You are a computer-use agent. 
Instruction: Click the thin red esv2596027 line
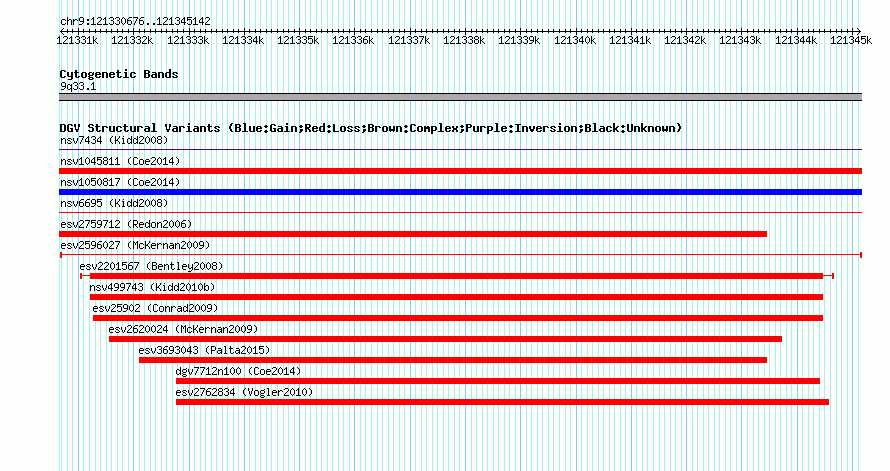pyautogui.click(x=460, y=255)
